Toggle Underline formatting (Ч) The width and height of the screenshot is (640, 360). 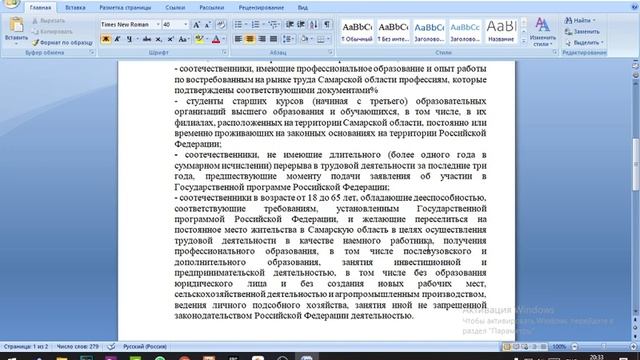pos(129,39)
